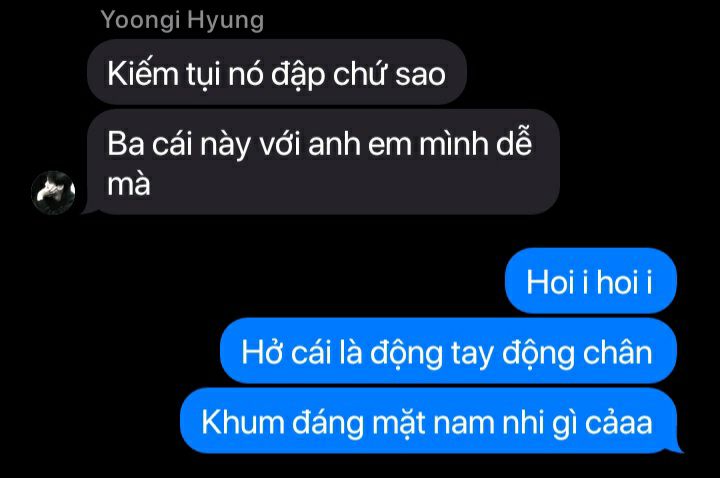Image resolution: width=720 pixels, height=478 pixels.
Task: Click the word 'Khum' in last message
Action: [242, 422]
